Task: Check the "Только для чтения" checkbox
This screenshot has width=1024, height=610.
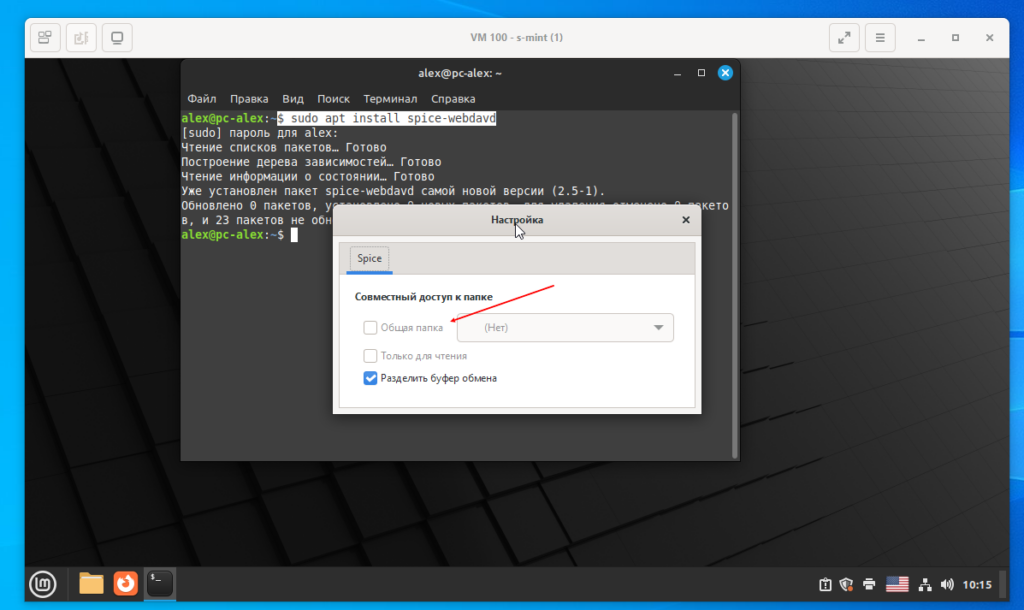Action: pyautogui.click(x=370, y=356)
